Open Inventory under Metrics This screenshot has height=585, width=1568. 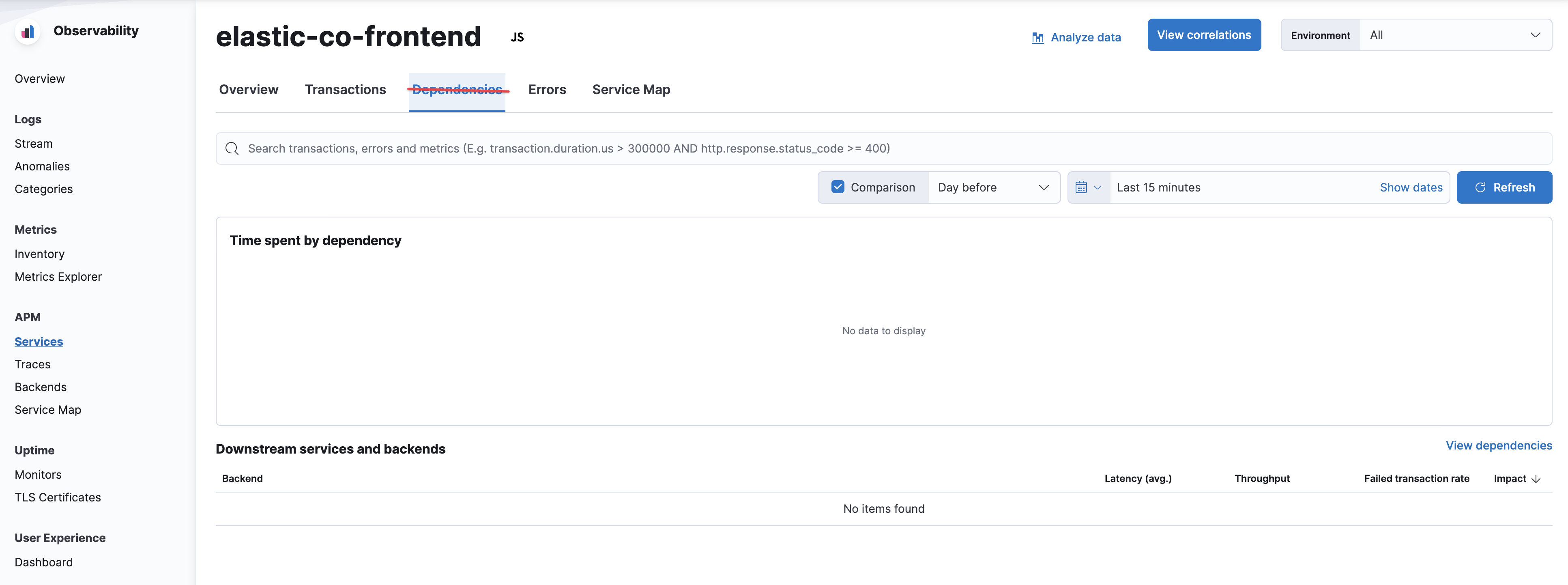coord(40,254)
